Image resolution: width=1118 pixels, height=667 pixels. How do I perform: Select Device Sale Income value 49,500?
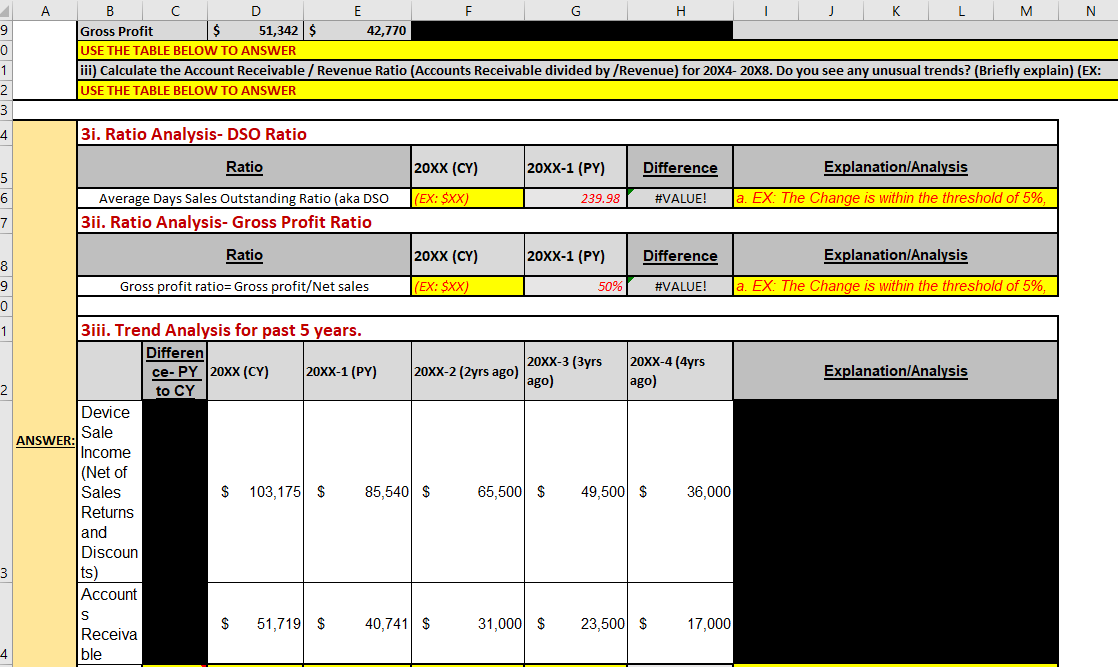click(575, 492)
